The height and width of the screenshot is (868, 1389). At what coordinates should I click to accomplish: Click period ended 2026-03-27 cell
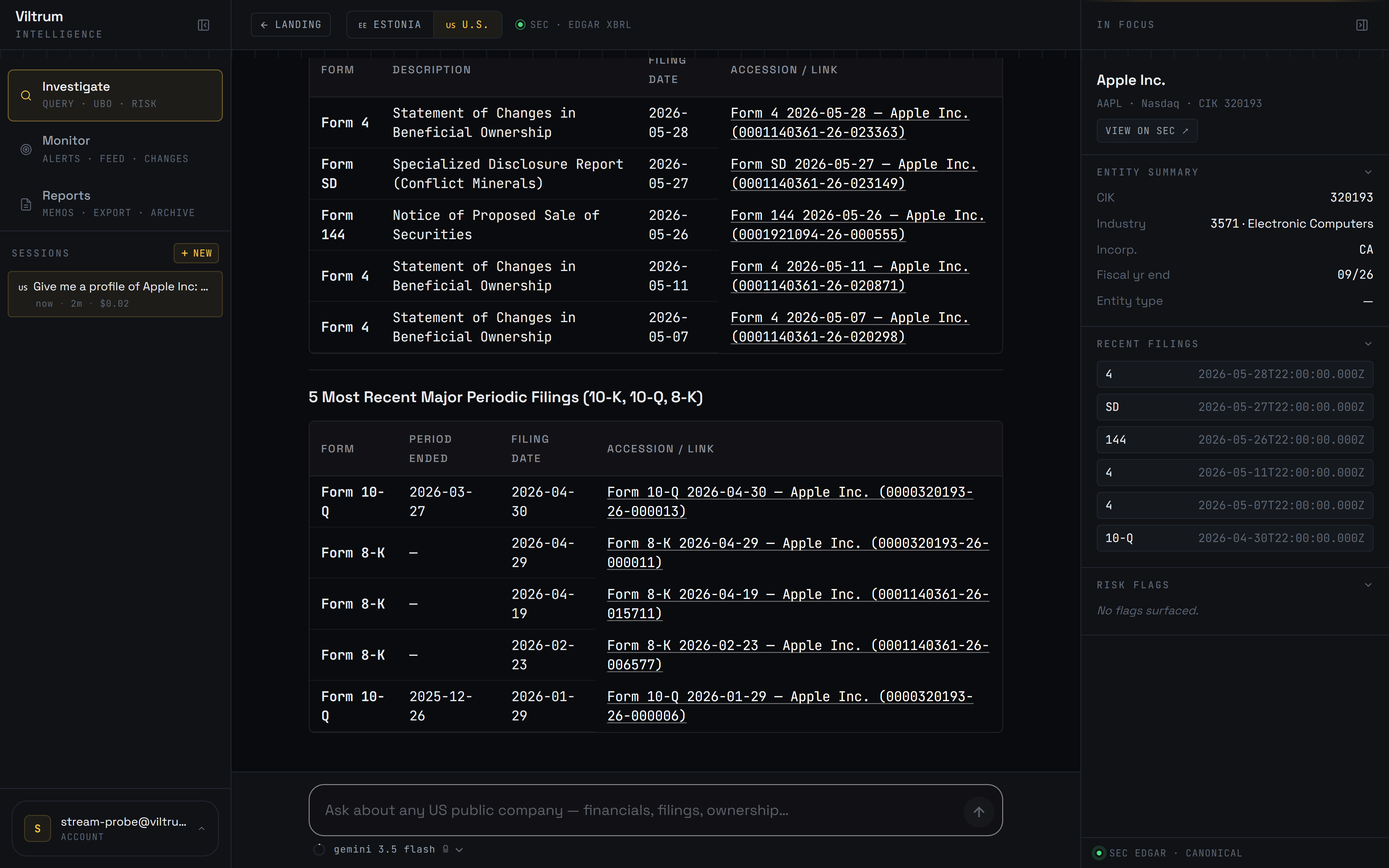click(x=441, y=502)
